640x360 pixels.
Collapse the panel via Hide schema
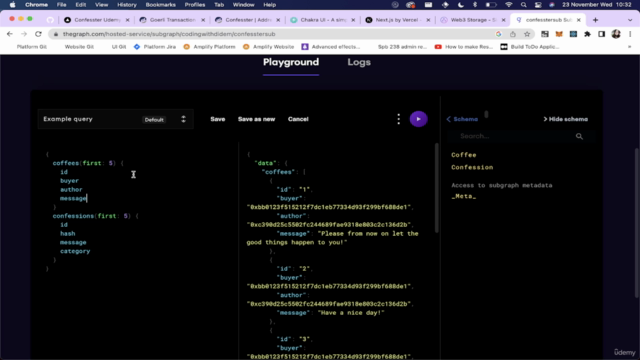(566, 119)
